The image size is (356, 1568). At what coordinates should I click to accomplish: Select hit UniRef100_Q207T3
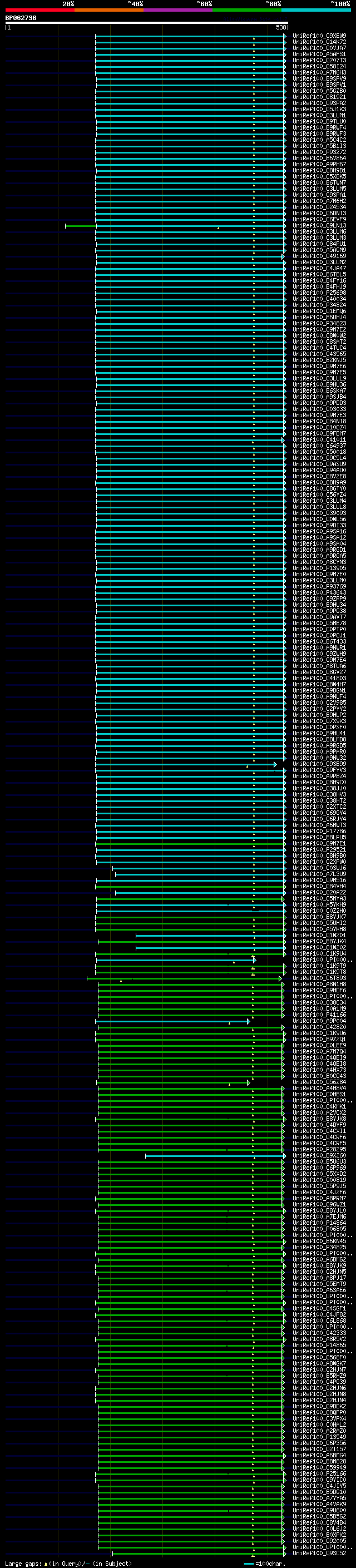tap(319, 60)
